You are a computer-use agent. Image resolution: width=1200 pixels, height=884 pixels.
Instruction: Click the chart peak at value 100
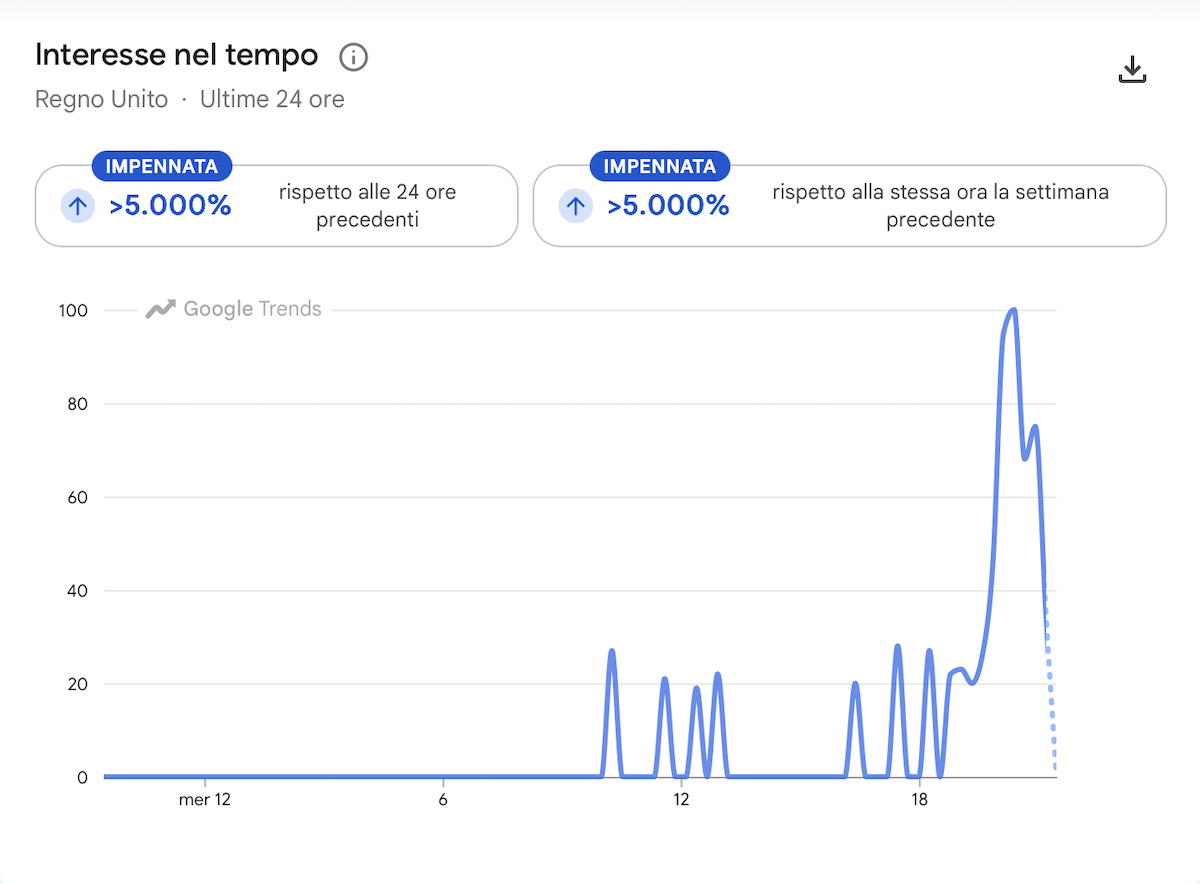(x=1013, y=311)
